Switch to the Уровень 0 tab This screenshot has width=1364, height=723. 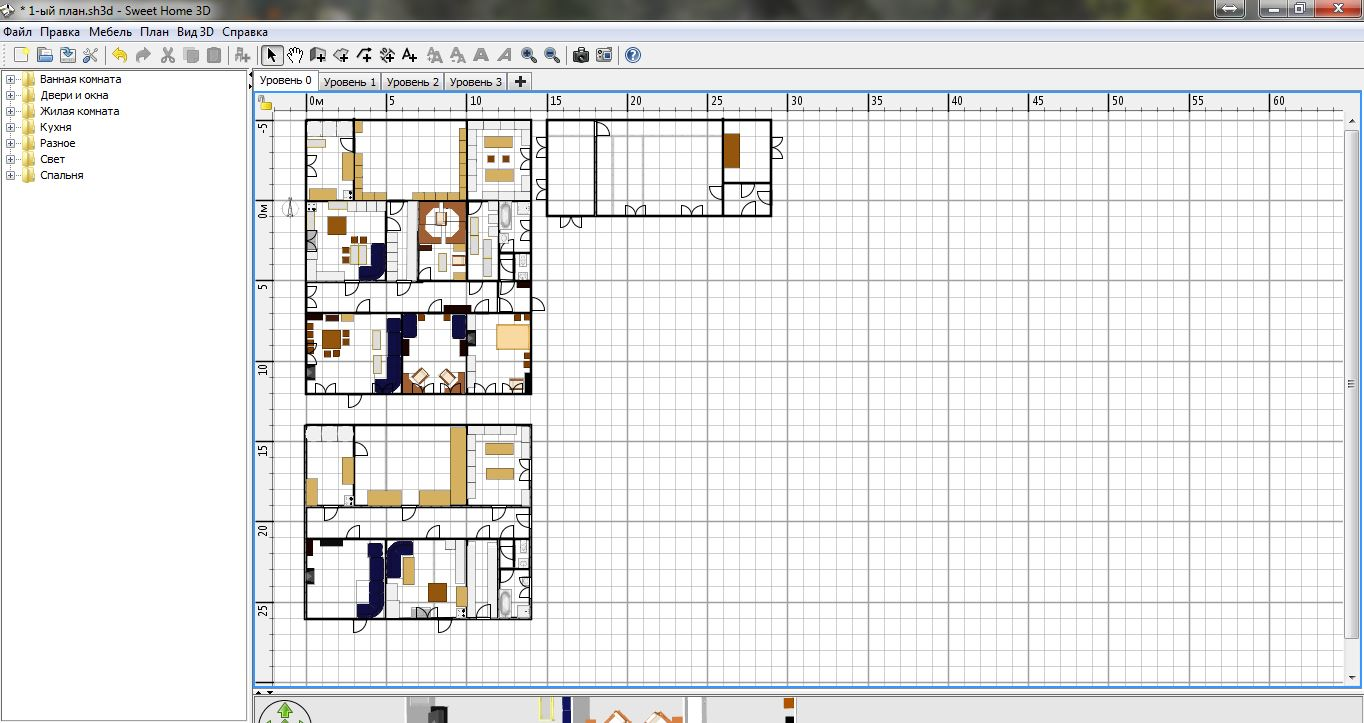[x=285, y=80]
